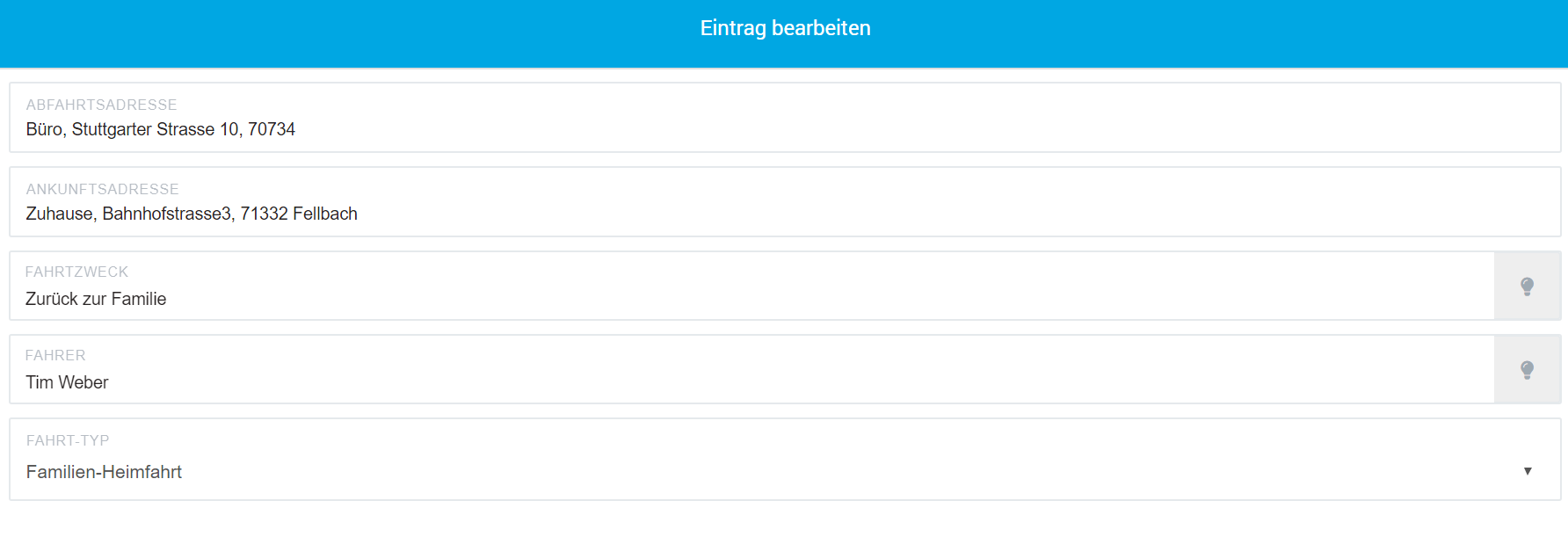Screen dimensions: 1568x537
Task: Place cursor on the word Büro
Action: [44, 129]
